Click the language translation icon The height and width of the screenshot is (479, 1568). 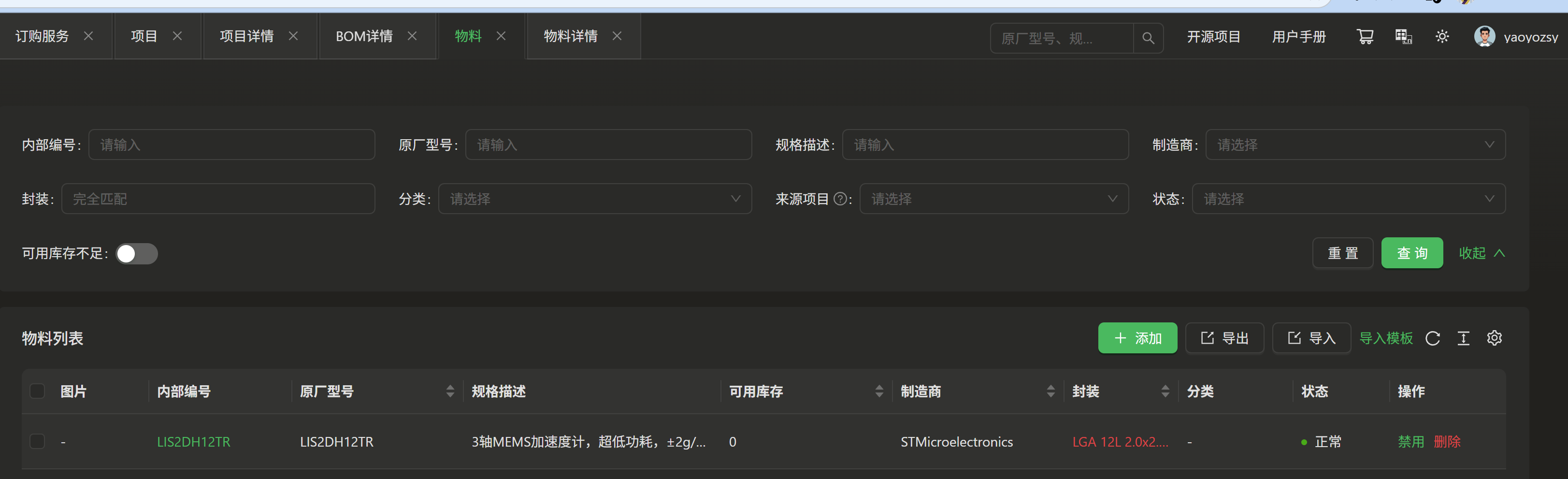(1403, 37)
